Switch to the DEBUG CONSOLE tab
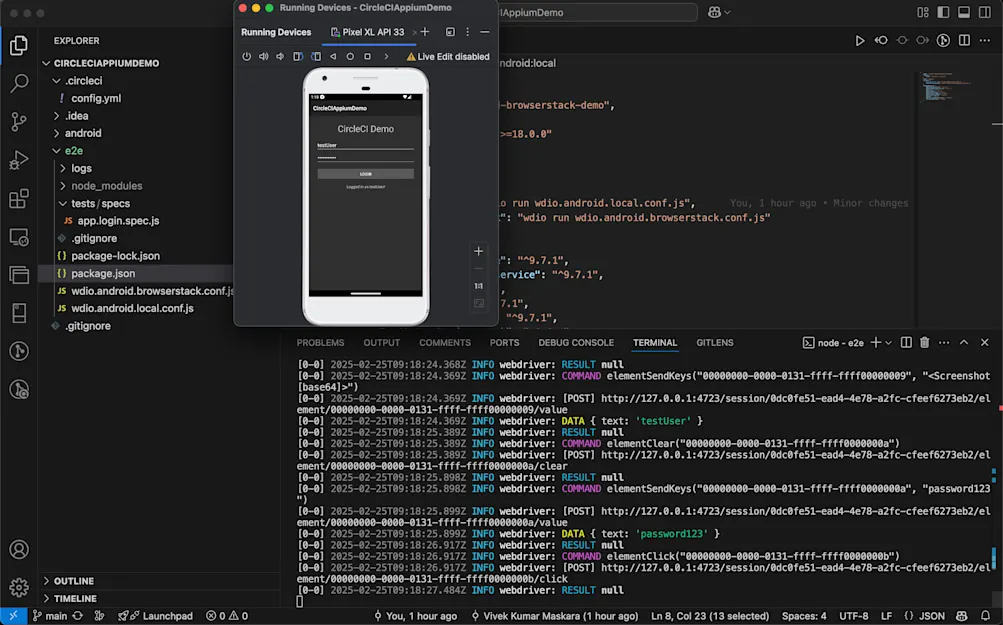Viewport: 1003px width, 625px height. coord(576,342)
